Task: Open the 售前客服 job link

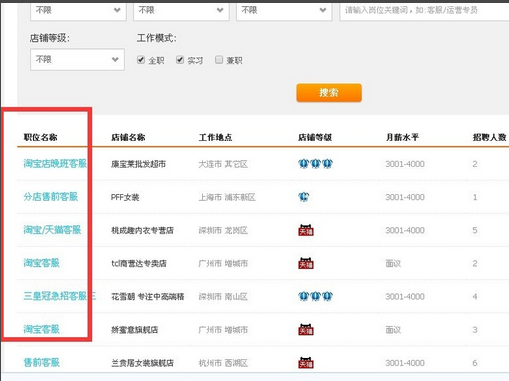Action: point(42,362)
